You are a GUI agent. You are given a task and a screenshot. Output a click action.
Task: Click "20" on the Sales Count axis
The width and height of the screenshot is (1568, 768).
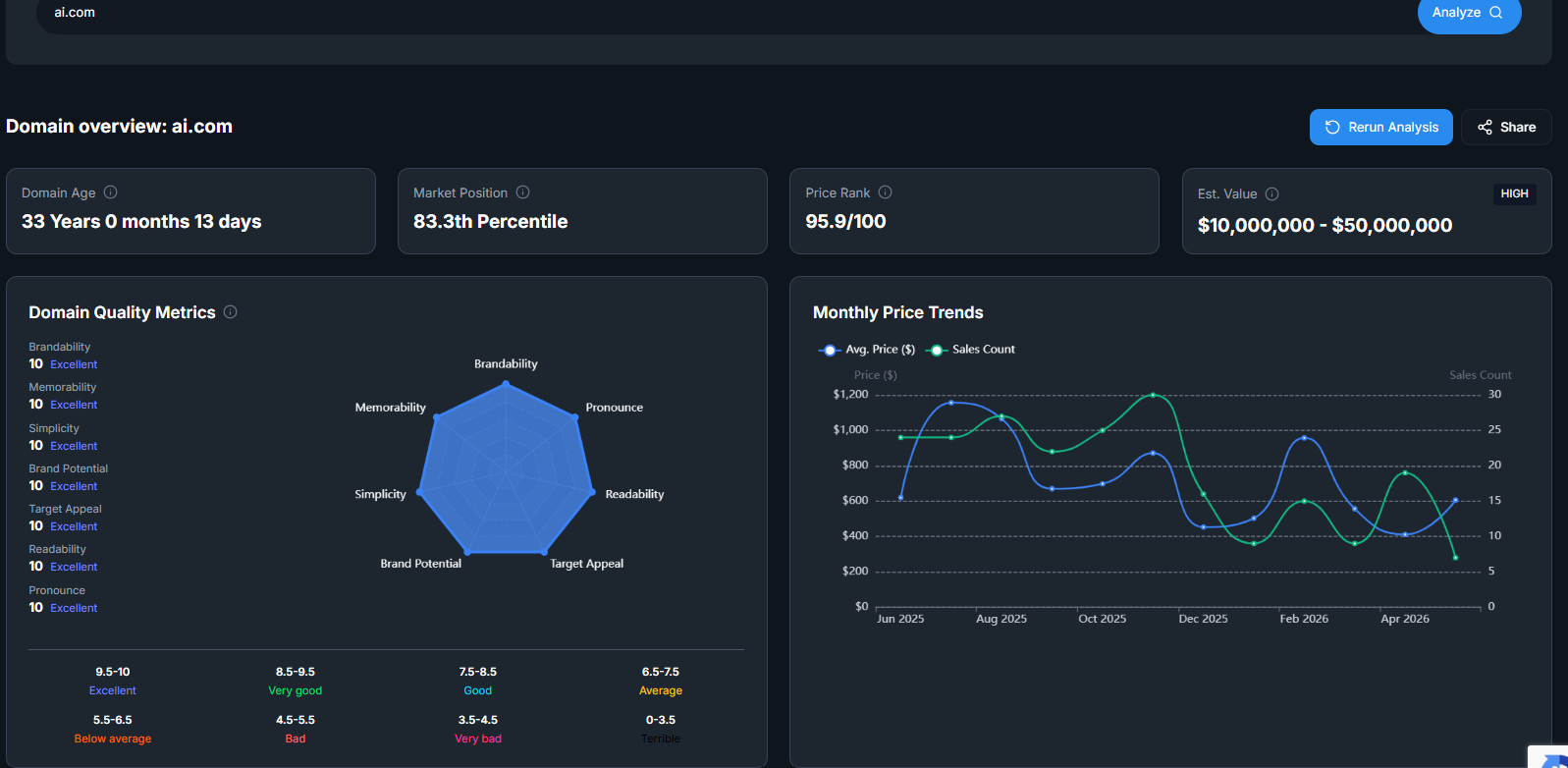pyautogui.click(x=1494, y=466)
